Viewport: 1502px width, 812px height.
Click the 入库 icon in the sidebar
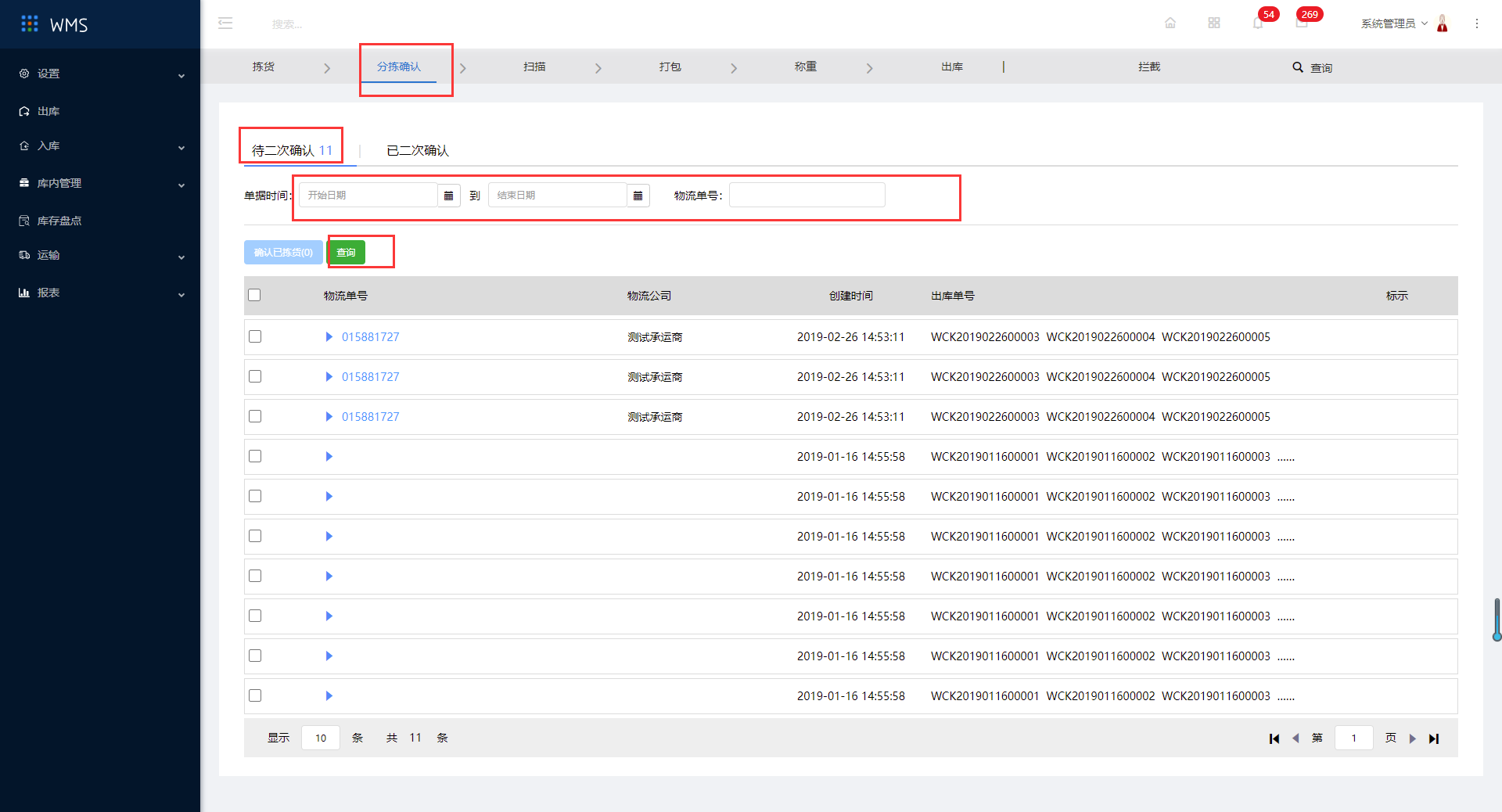[24, 146]
